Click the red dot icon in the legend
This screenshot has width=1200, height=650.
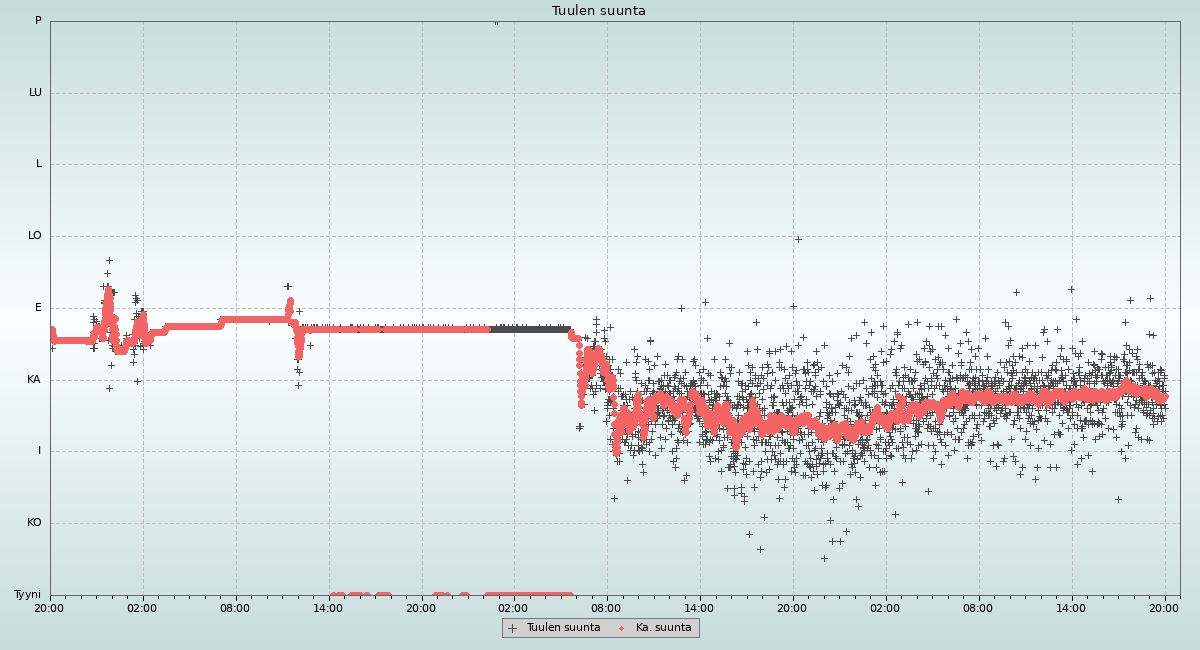pyautogui.click(x=621, y=628)
